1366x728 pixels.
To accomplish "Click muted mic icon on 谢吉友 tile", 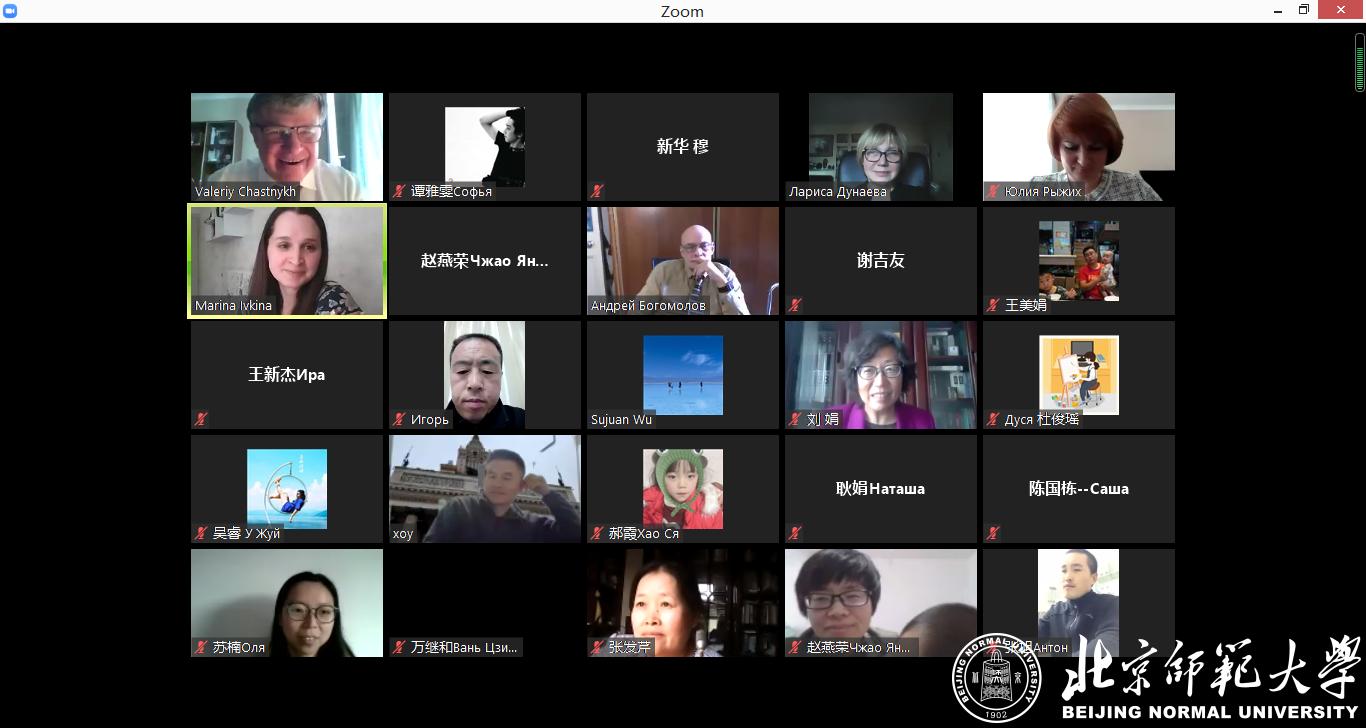I will pos(796,305).
